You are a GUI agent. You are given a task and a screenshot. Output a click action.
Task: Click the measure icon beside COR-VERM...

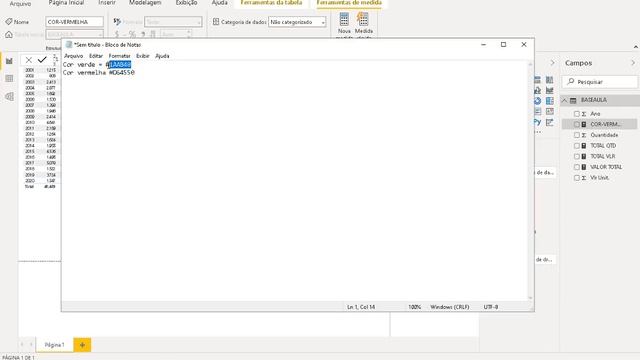pyautogui.click(x=584, y=124)
